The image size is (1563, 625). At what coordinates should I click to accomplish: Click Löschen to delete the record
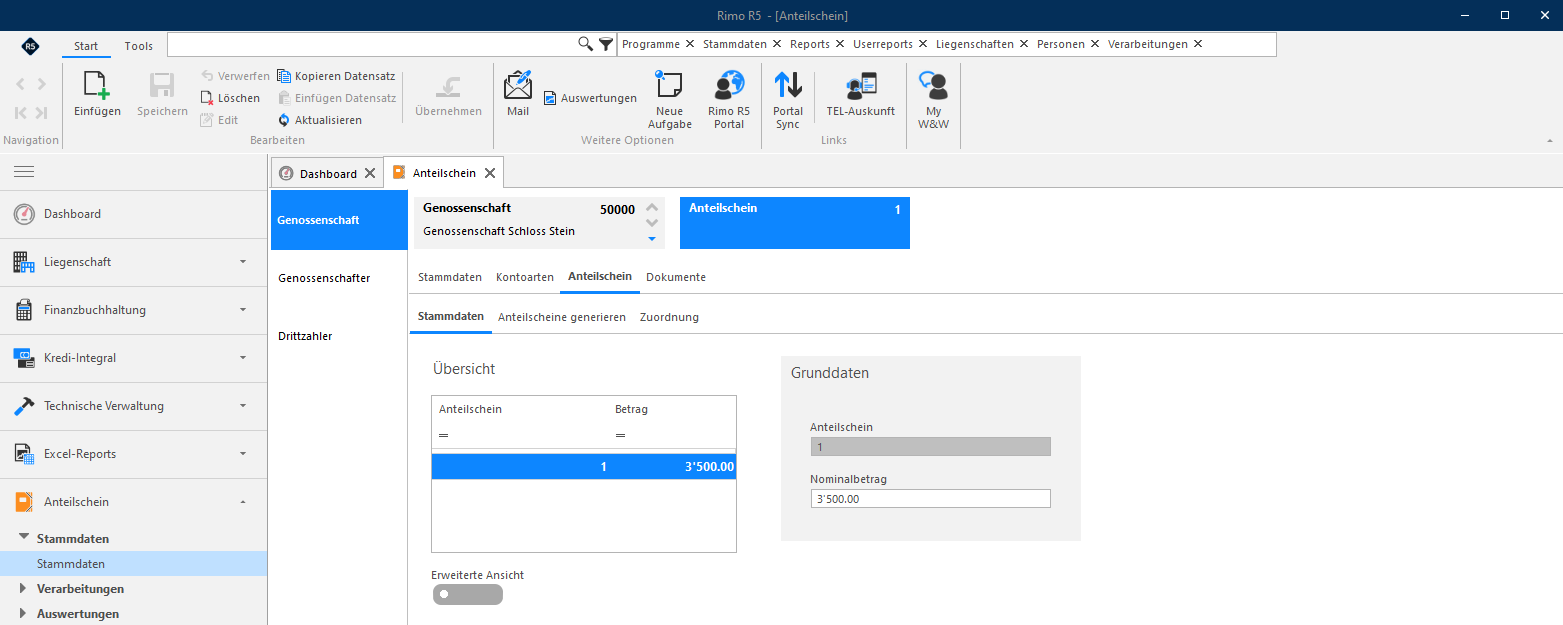230,98
